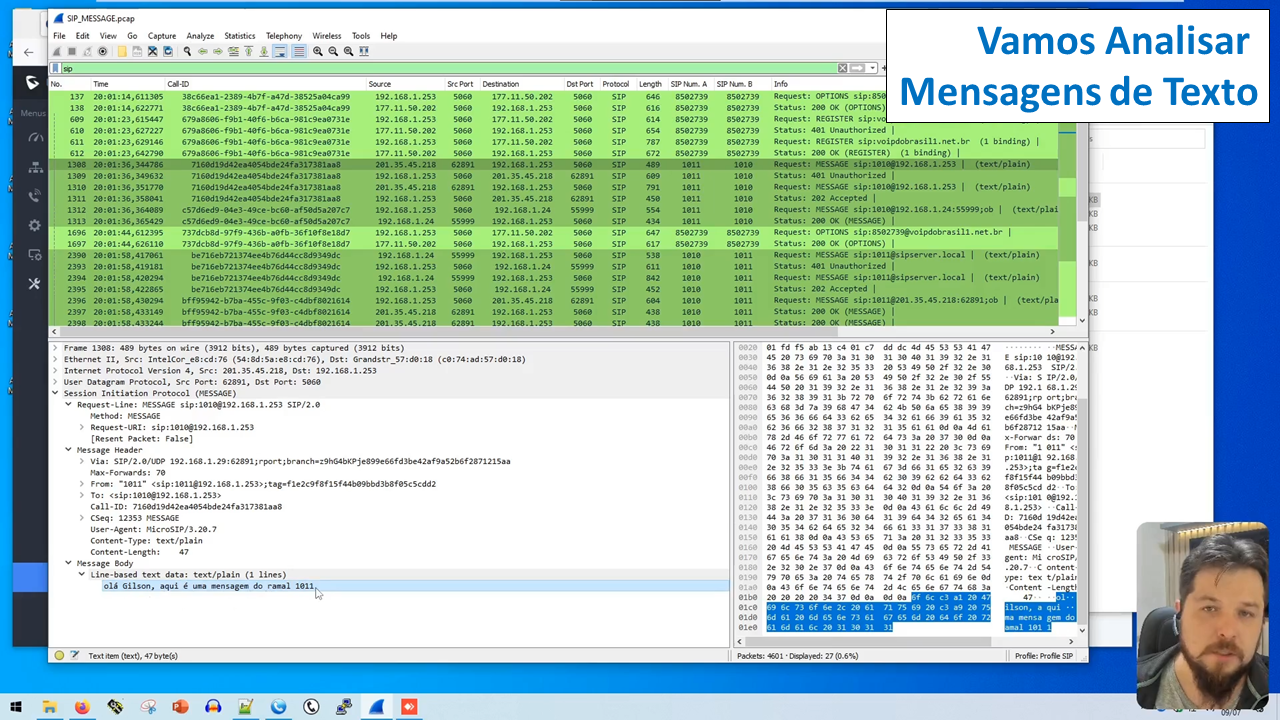Expand the Frame 1308 tree node
Screen dimensions: 1280x720
[56, 348]
